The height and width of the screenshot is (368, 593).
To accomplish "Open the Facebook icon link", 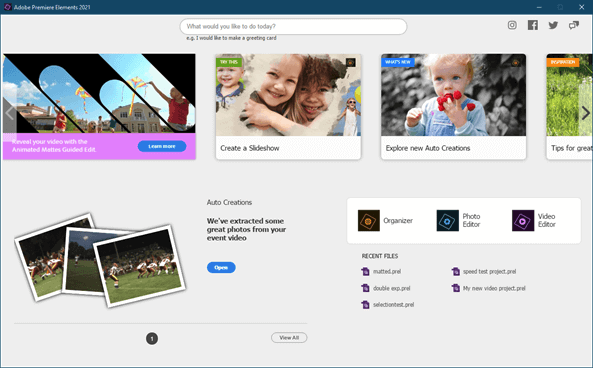I will pos(533,25).
